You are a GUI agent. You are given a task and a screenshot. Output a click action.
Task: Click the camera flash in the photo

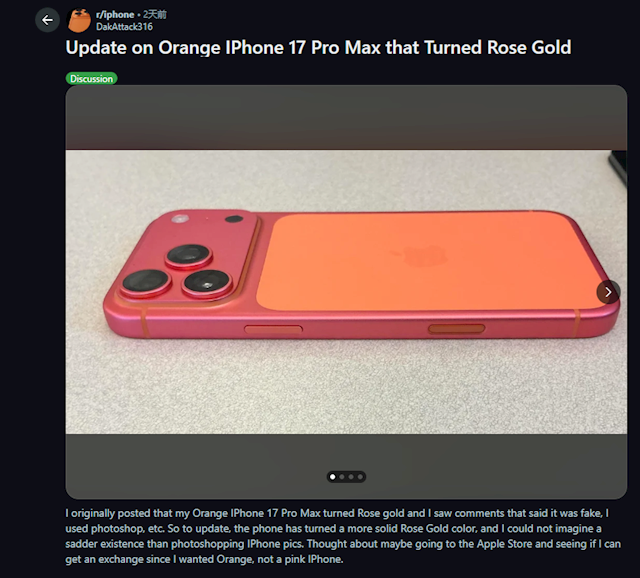pos(180,219)
